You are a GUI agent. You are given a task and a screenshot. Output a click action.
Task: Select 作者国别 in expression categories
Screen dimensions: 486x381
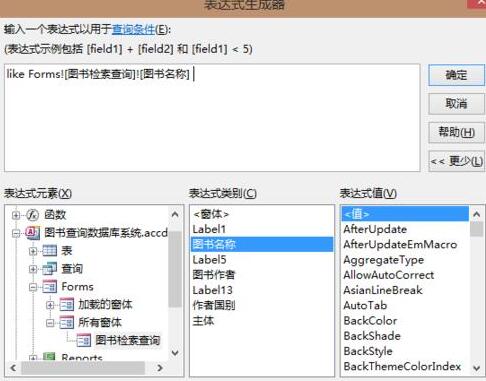[x=261, y=305]
